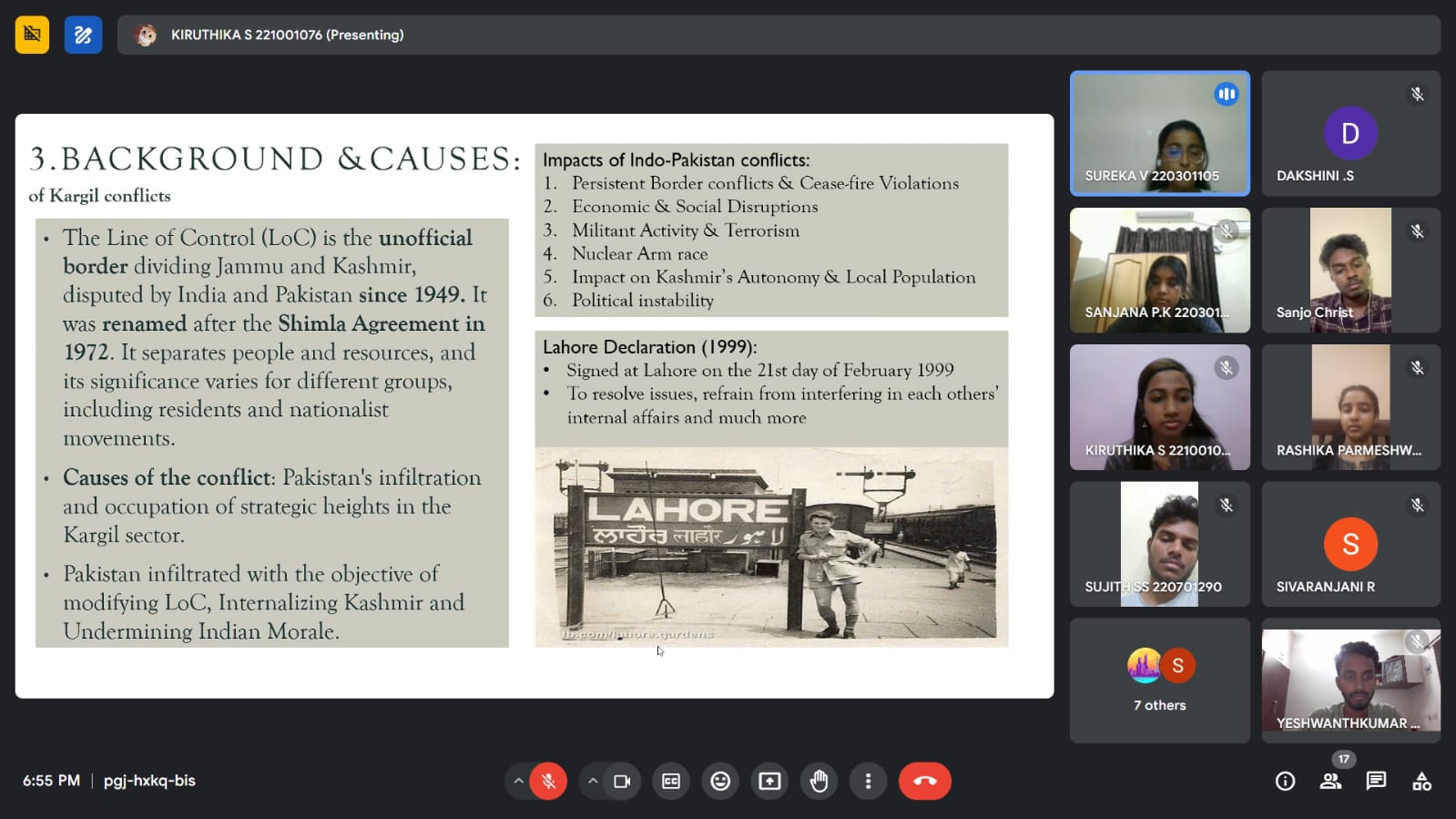The height and width of the screenshot is (819, 1456).
Task: Open the 7 others participants tile
Action: [1159, 681]
